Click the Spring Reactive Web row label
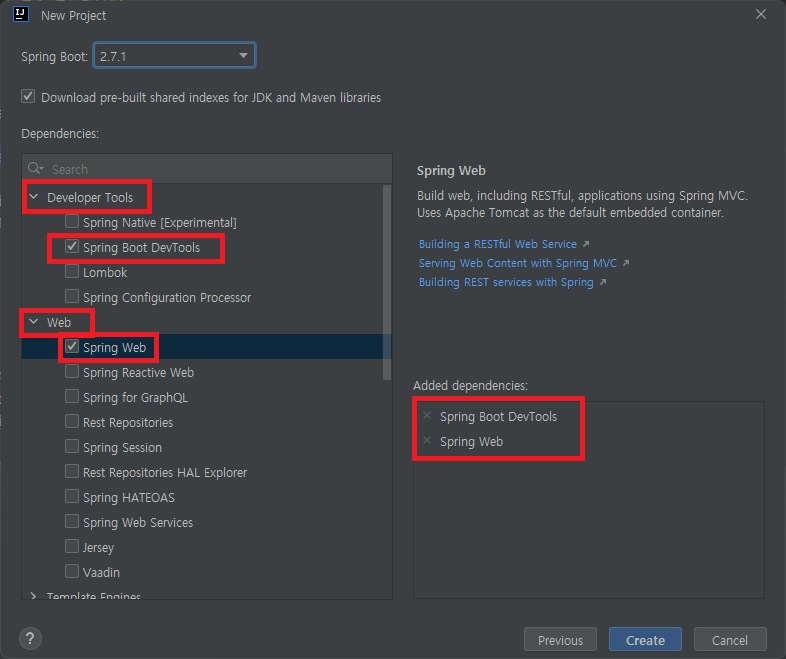The width and height of the screenshot is (786, 659). tap(138, 372)
